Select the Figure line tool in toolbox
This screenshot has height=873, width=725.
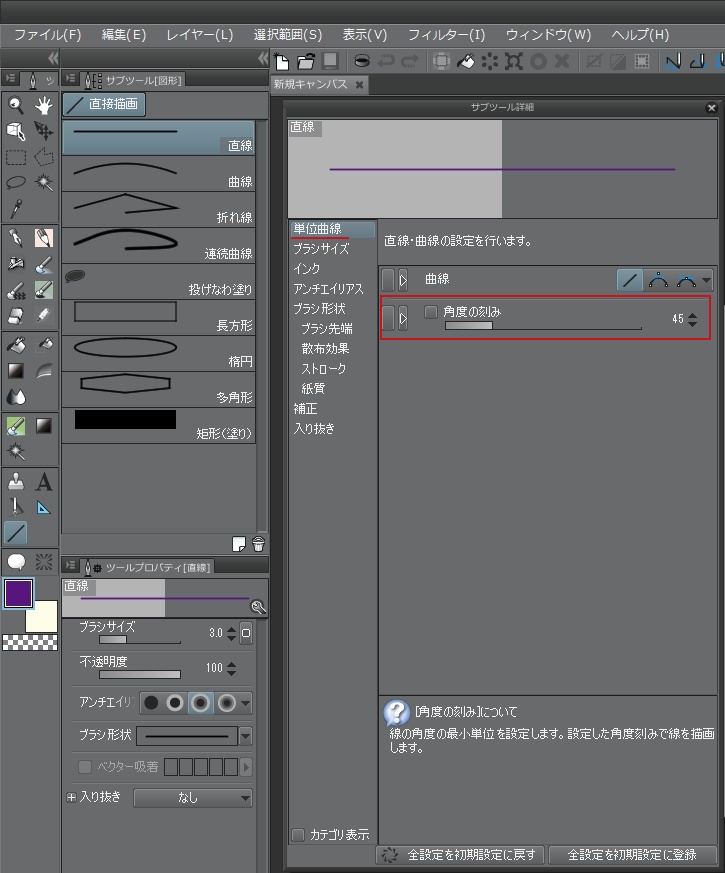tap(16, 533)
